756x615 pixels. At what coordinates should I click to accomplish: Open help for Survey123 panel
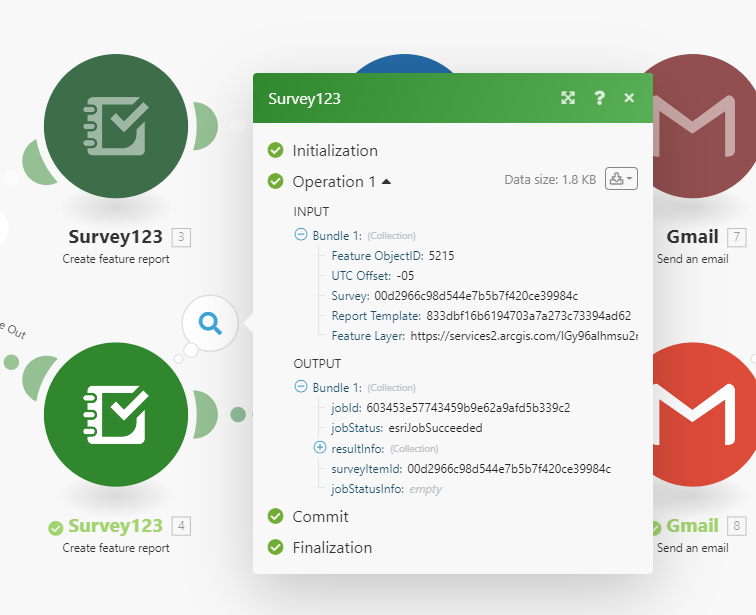599,98
